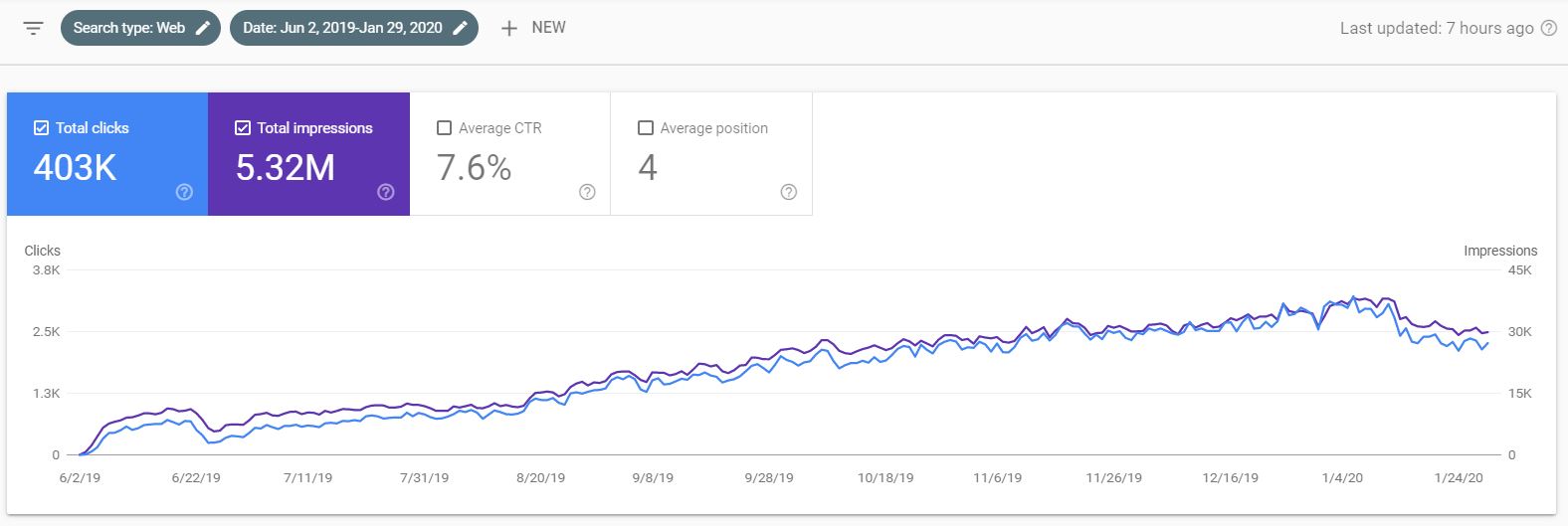
Task: Click the 11/26/19 date label
Action: pyautogui.click(x=1113, y=478)
